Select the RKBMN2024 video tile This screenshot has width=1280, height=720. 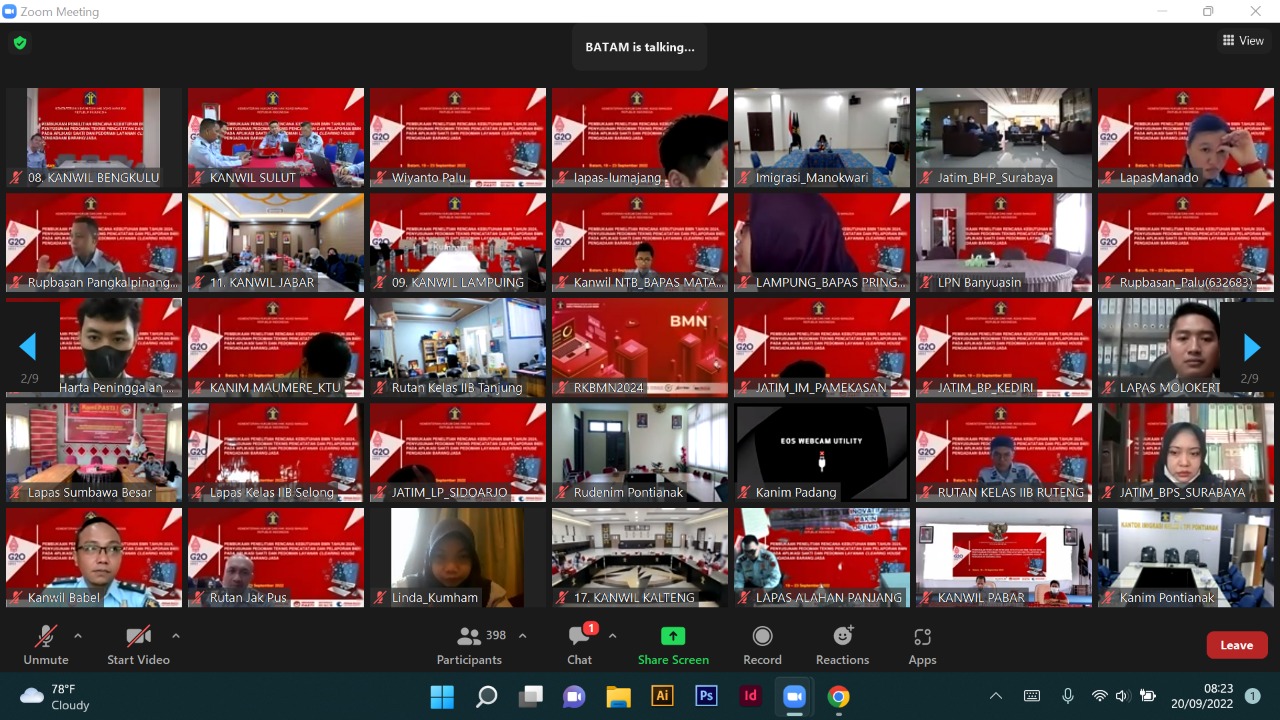(x=640, y=347)
